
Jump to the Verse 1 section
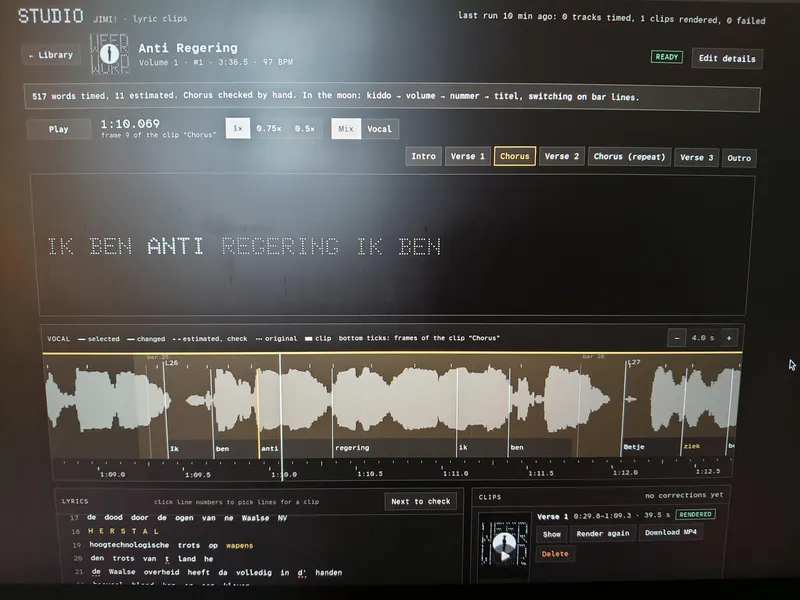467,156
